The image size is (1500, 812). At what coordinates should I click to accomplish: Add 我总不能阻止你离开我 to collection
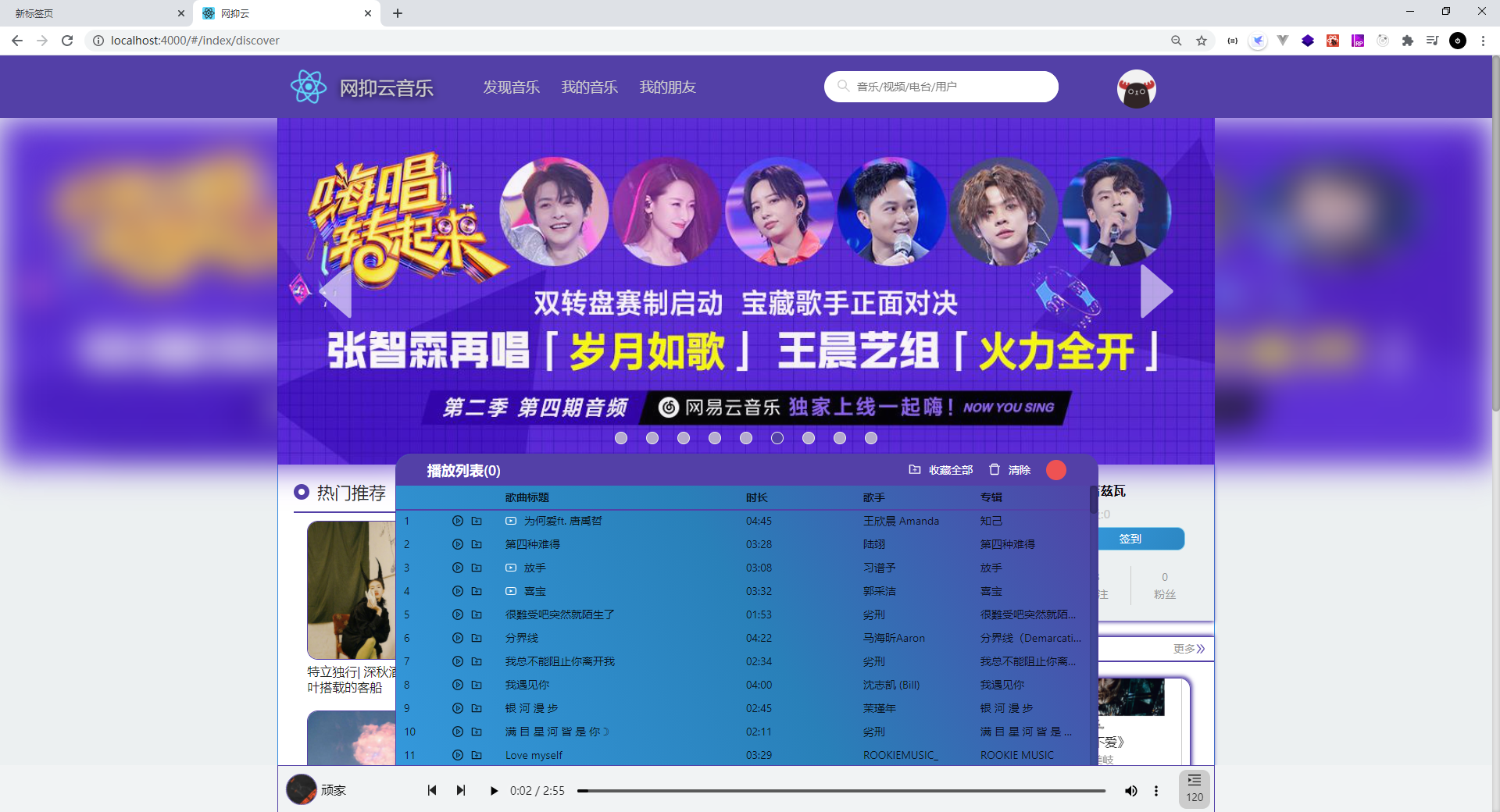pyautogui.click(x=477, y=661)
